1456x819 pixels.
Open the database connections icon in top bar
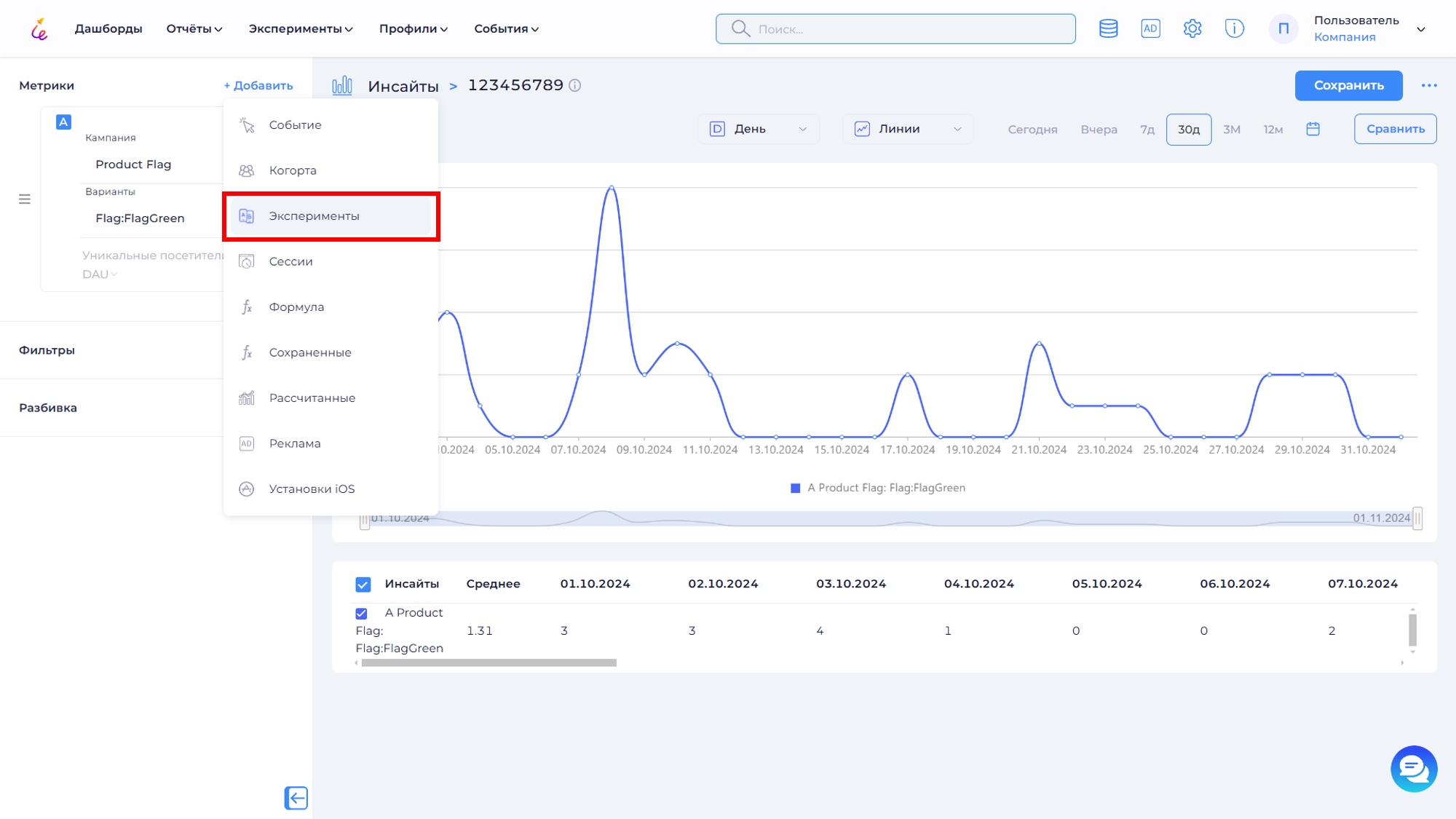tap(1108, 28)
